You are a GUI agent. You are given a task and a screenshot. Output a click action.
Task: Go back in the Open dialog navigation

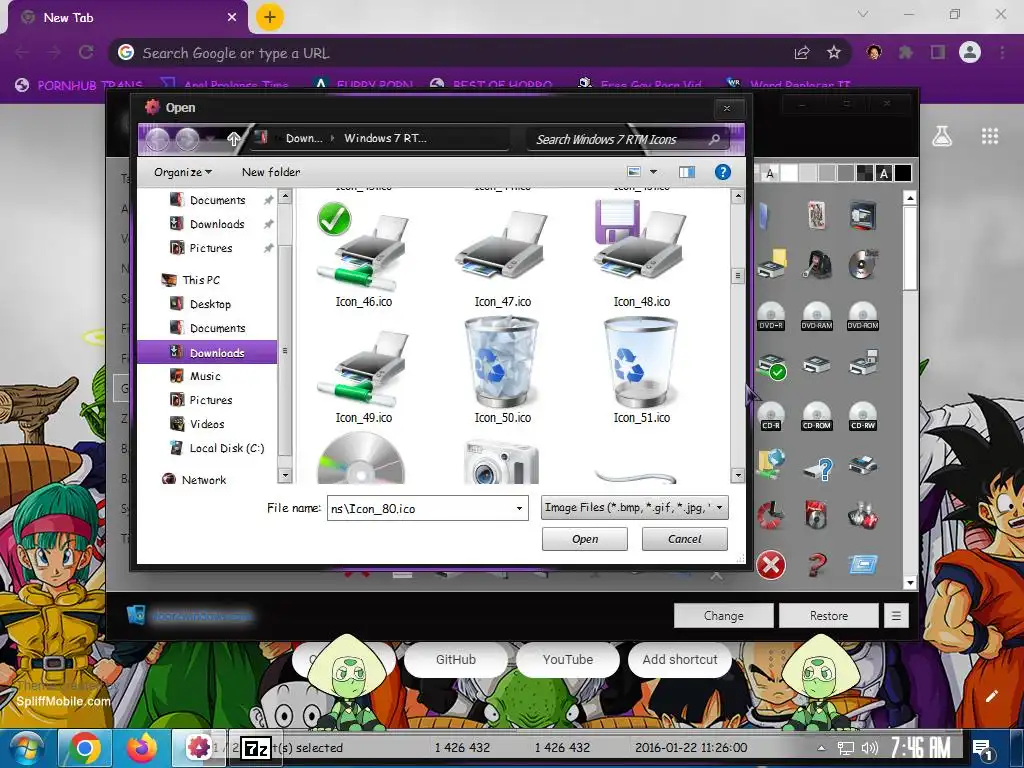157,139
